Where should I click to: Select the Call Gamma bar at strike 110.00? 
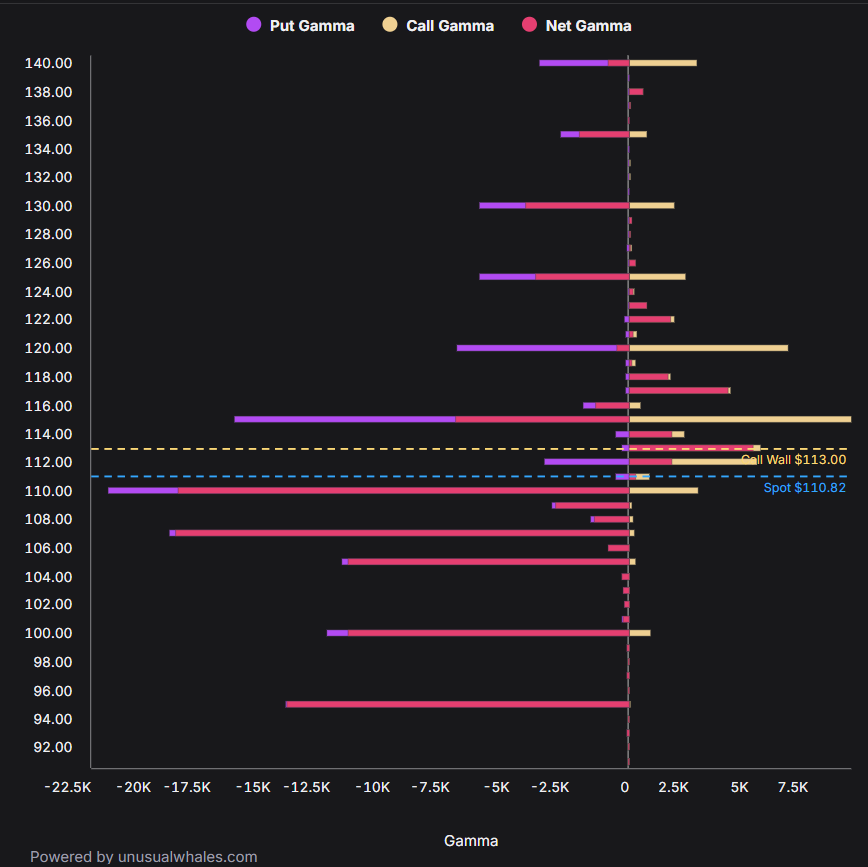[663, 491]
